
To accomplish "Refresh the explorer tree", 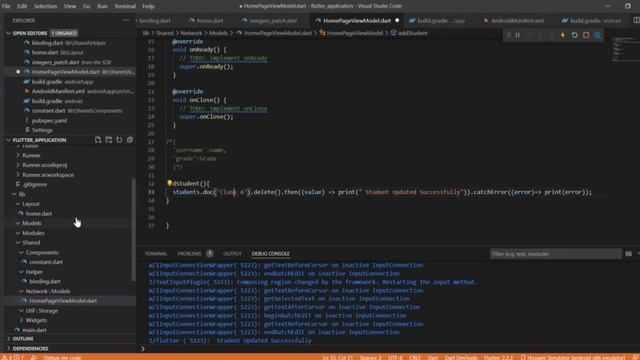I will pyautogui.click(x=119, y=140).
